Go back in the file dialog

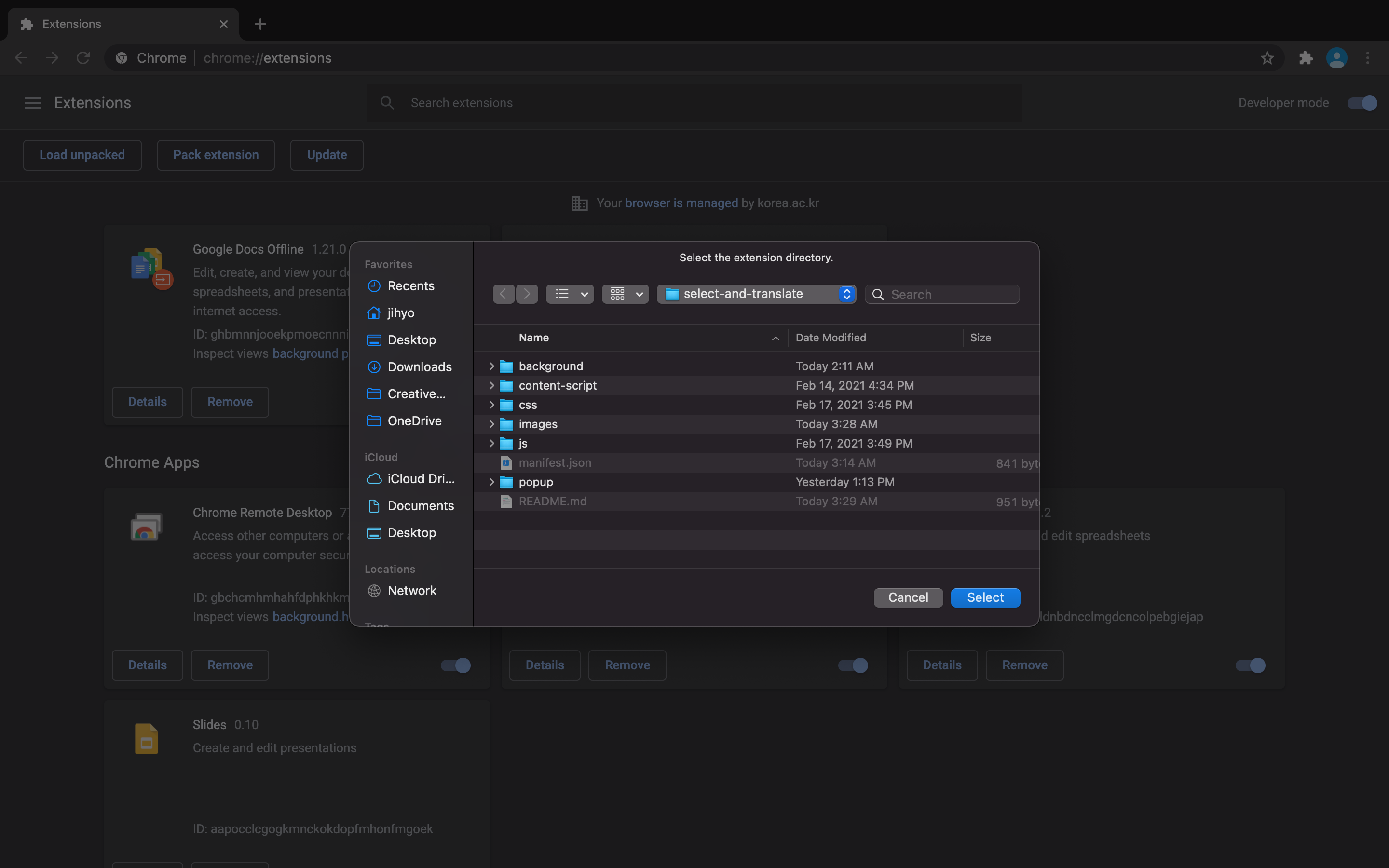click(x=504, y=294)
